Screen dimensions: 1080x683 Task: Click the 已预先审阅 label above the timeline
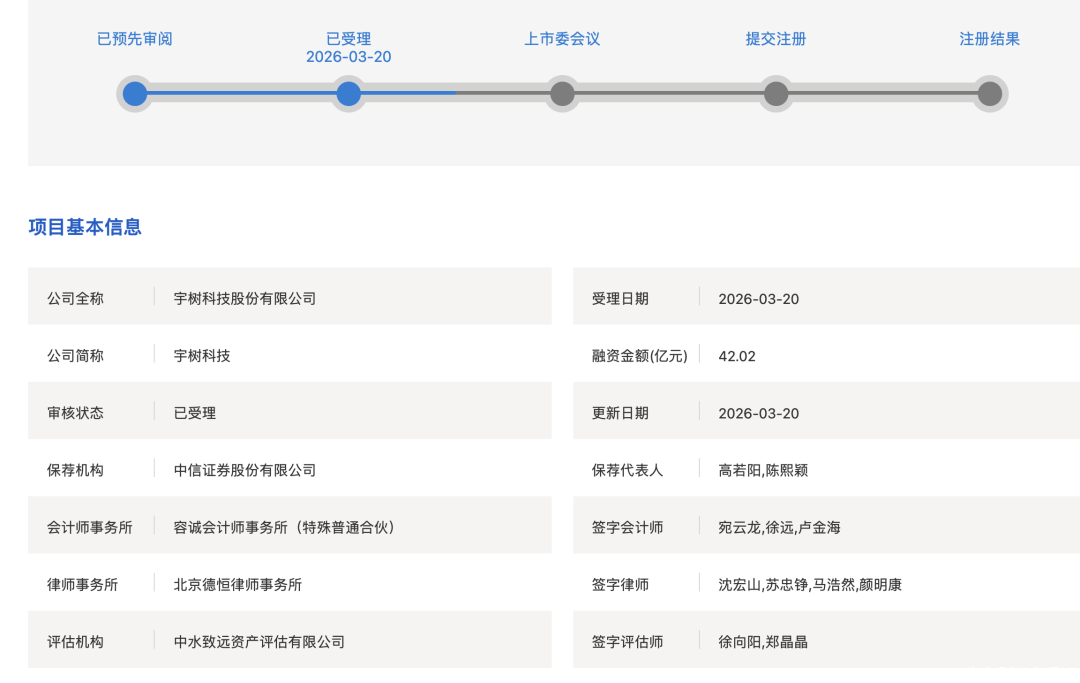[135, 39]
